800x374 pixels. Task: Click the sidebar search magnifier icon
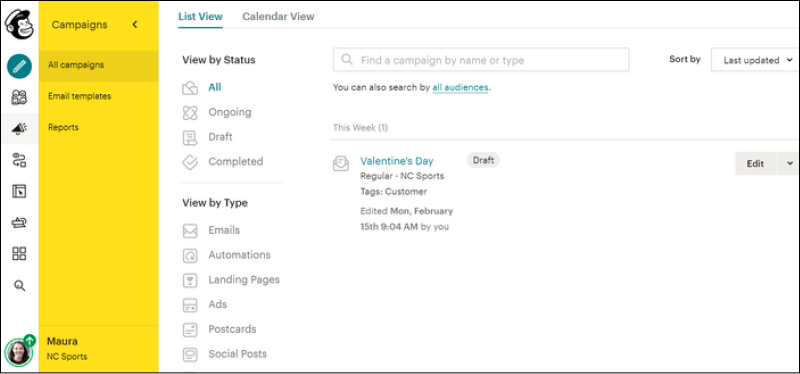(x=19, y=286)
